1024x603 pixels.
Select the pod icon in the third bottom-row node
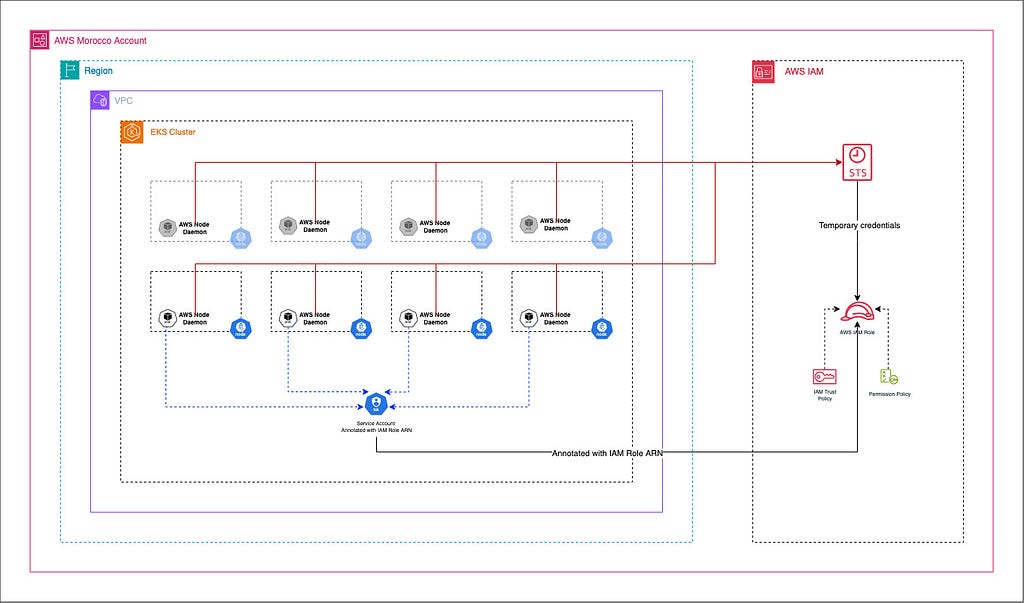point(408,318)
